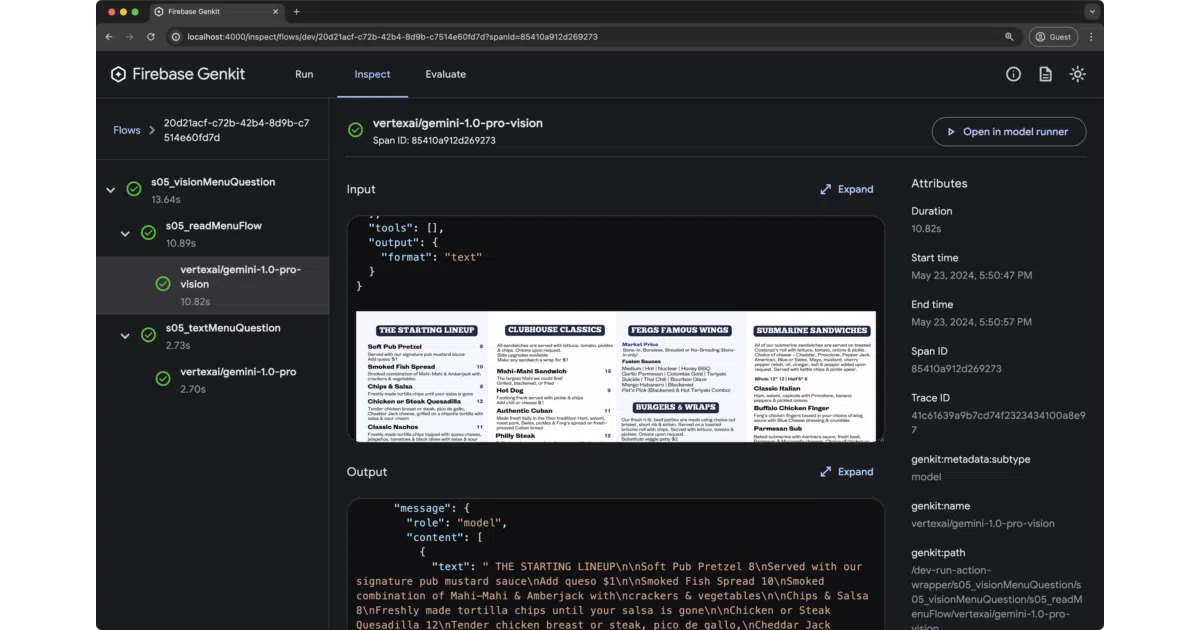Click the breadcrumb chevron after Flows
The height and width of the screenshot is (630, 1200).
(x=152, y=130)
